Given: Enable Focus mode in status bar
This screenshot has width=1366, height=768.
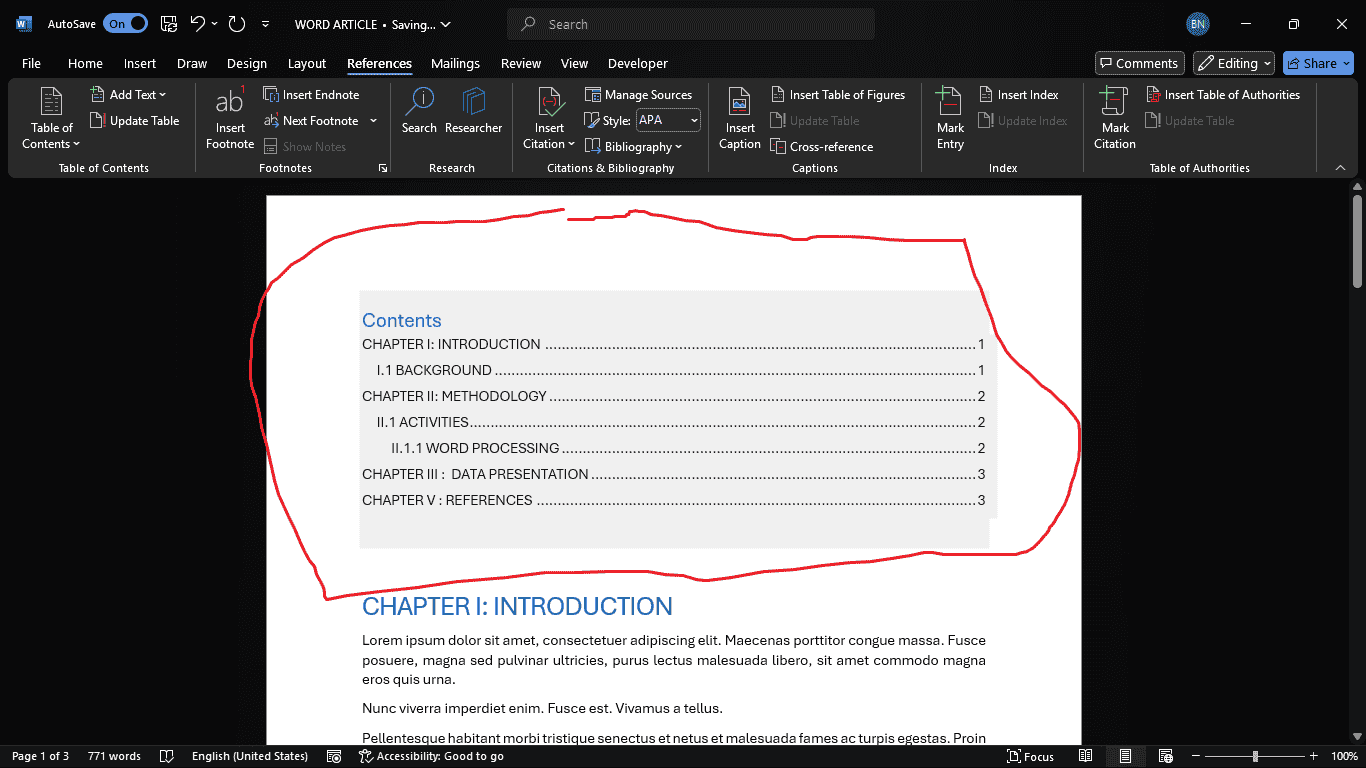Looking at the screenshot, I should pos(1030,756).
